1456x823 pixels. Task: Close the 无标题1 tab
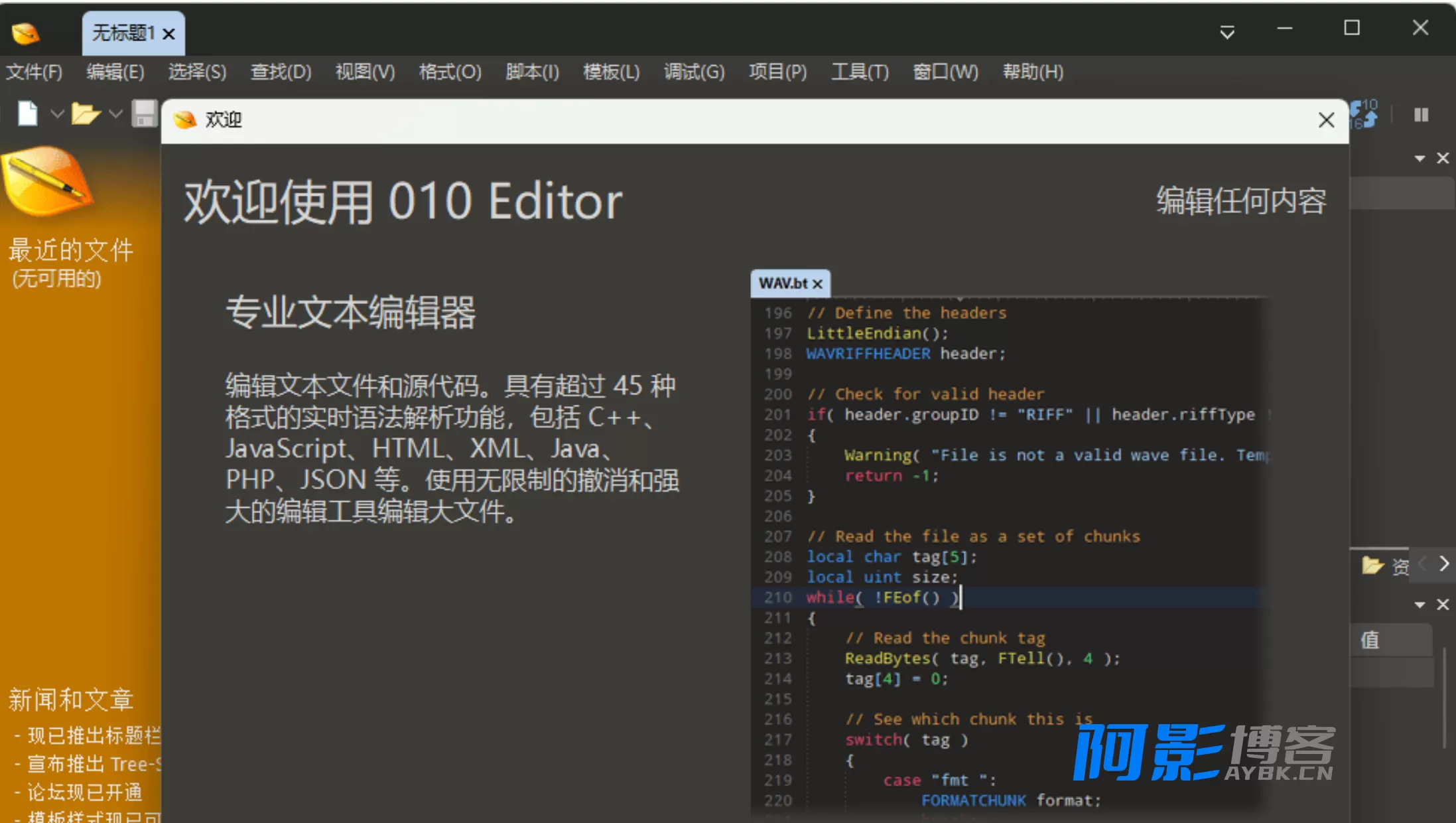coord(169,34)
